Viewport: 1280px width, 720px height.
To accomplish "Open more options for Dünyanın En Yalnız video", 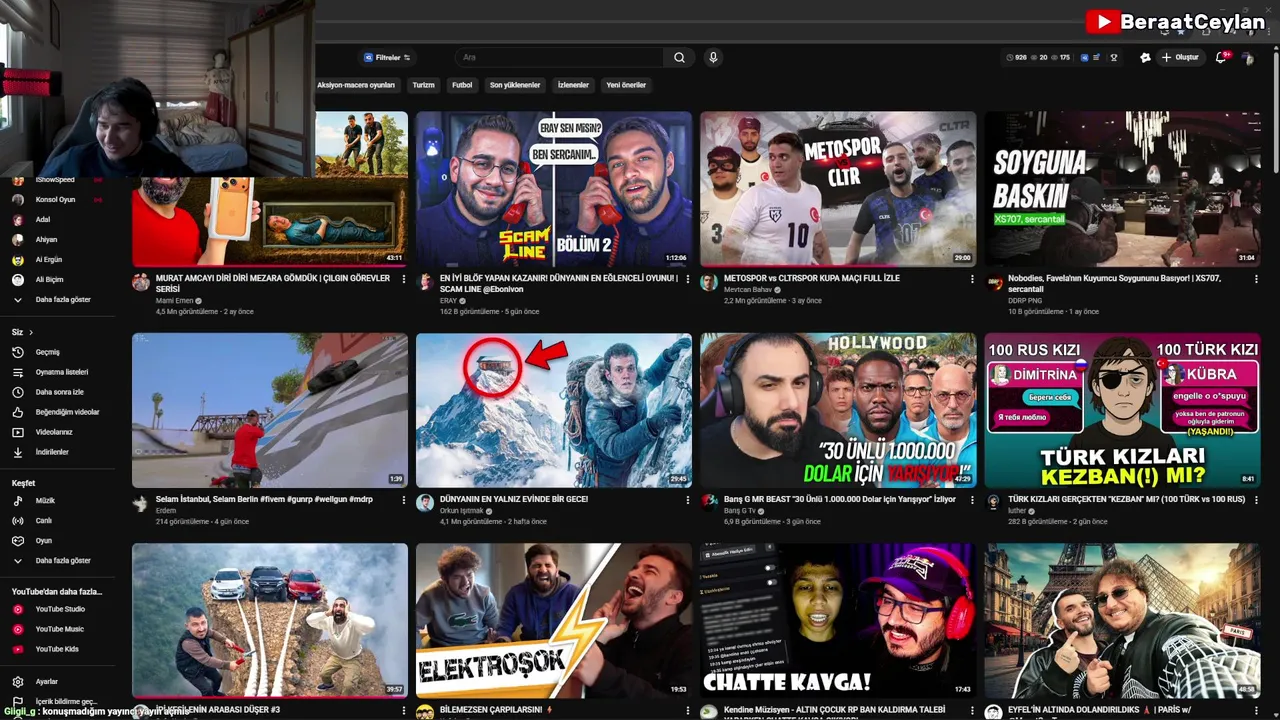I will point(688,500).
